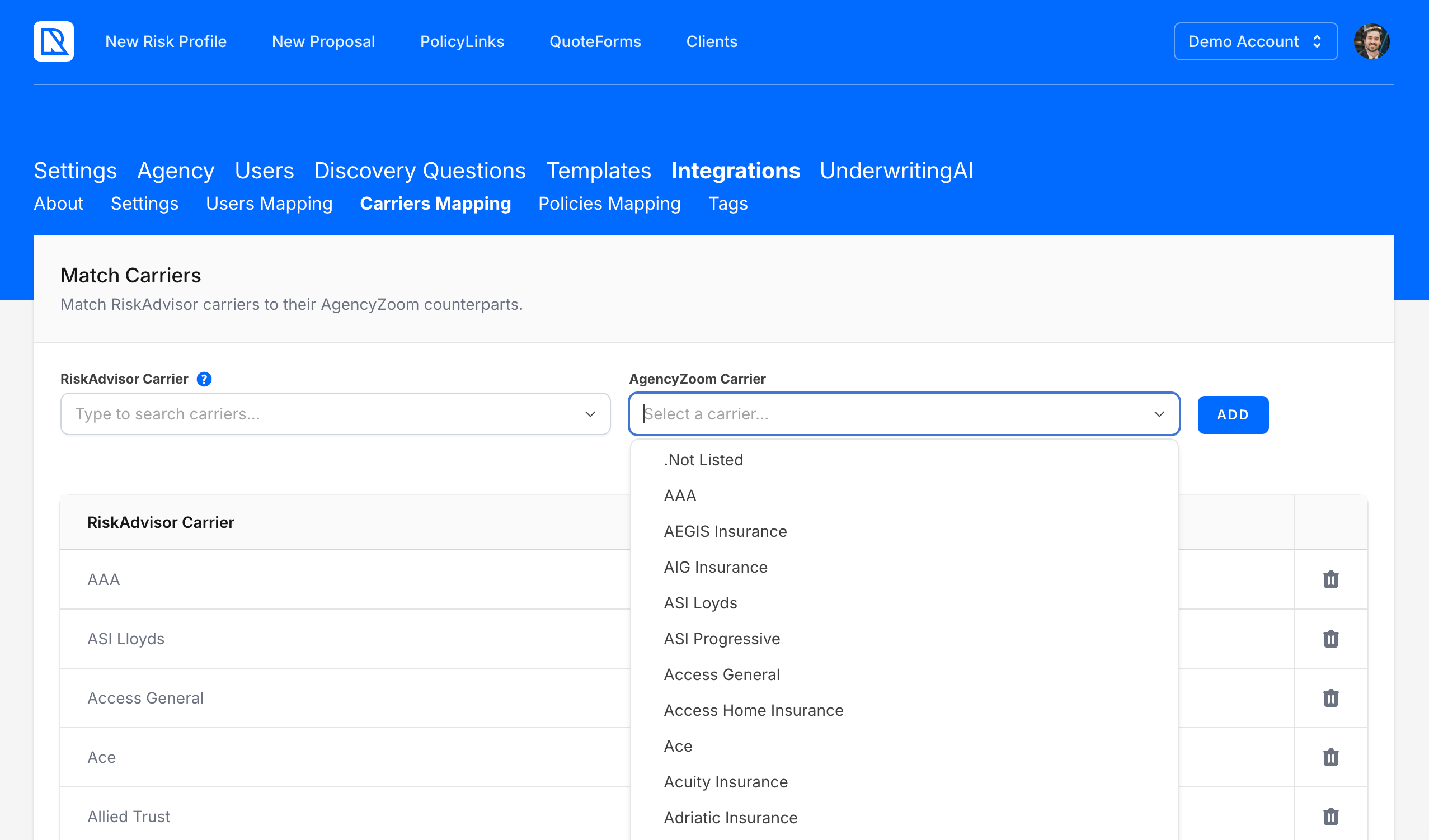This screenshot has width=1429, height=840.
Task: Collapse the AgencyZoom carrier dropdown chevron
Action: [x=1159, y=414]
